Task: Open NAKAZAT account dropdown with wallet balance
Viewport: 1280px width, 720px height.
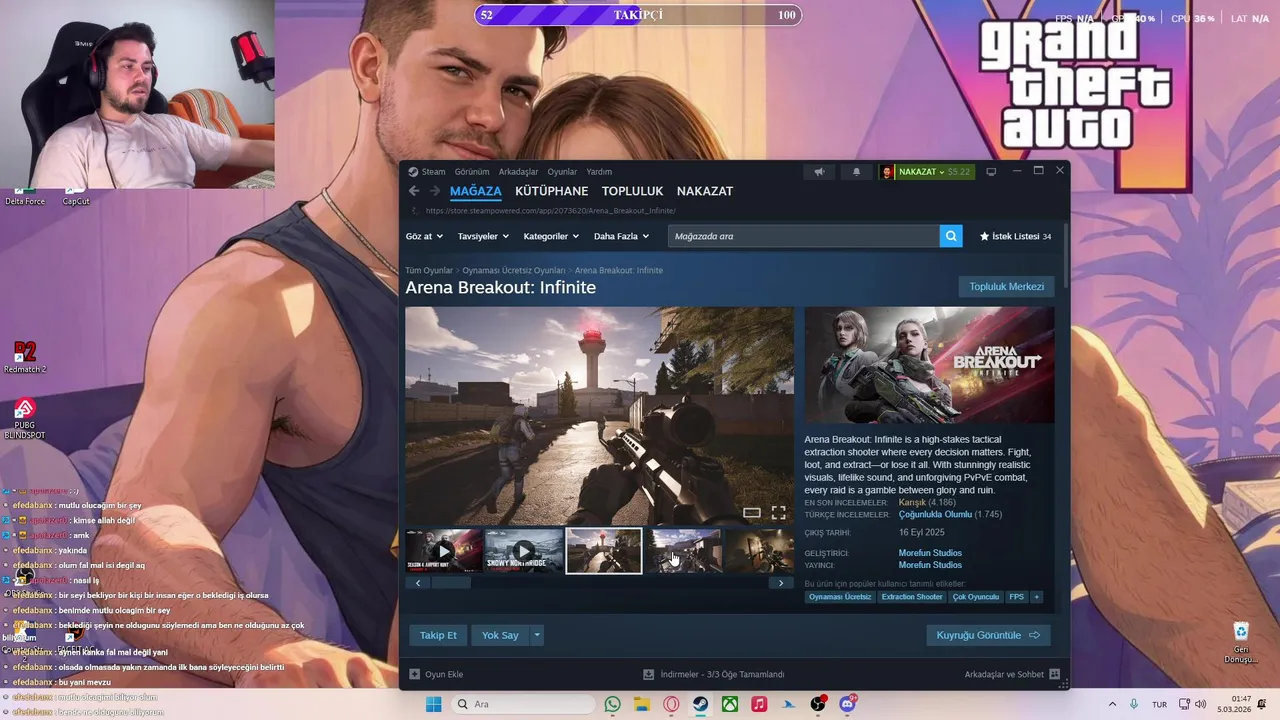Action: click(925, 172)
